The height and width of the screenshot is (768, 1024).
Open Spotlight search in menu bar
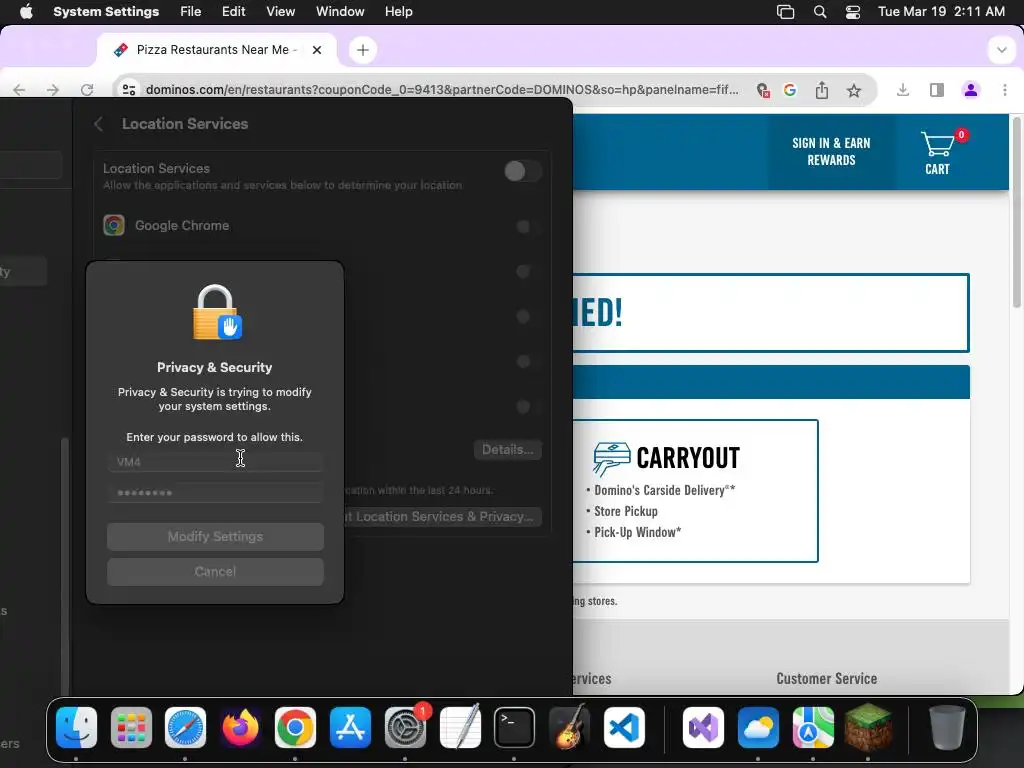pyautogui.click(x=820, y=12)
